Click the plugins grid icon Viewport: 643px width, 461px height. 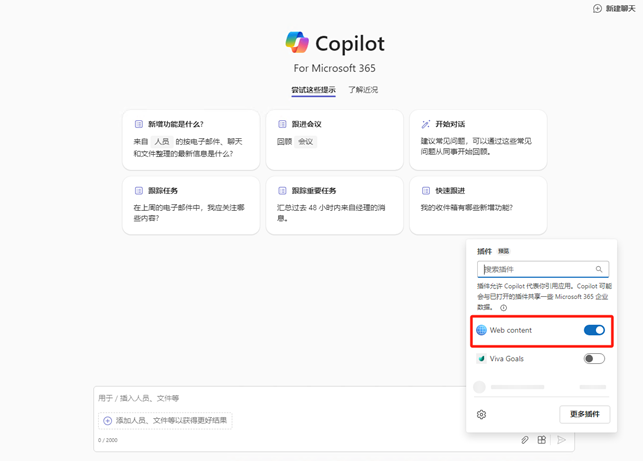[x=542, y=440]
